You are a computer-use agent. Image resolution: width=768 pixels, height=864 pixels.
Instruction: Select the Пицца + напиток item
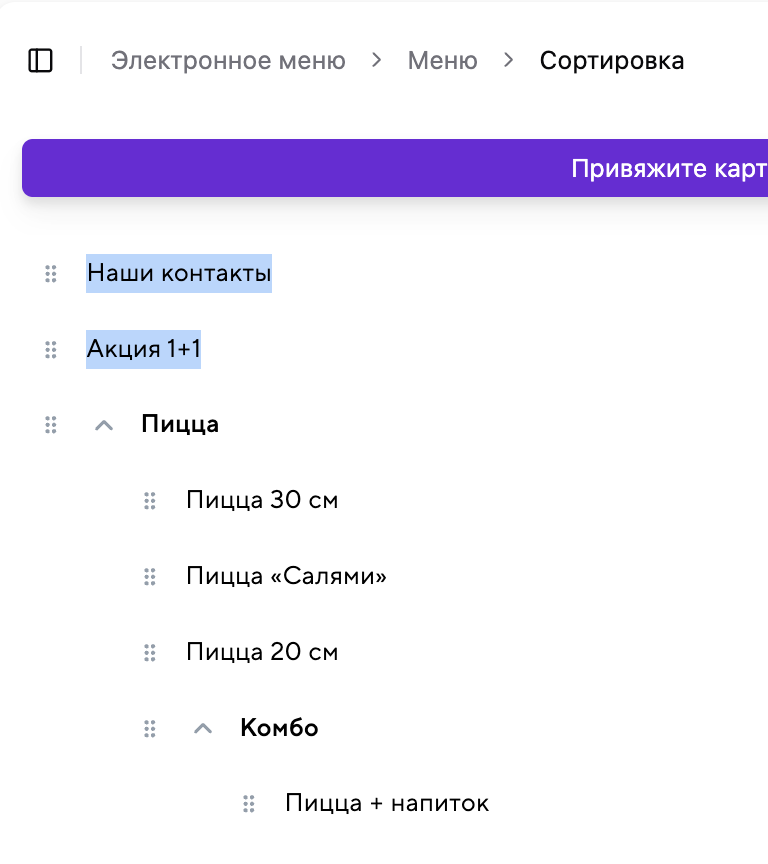tap(387, 803)
